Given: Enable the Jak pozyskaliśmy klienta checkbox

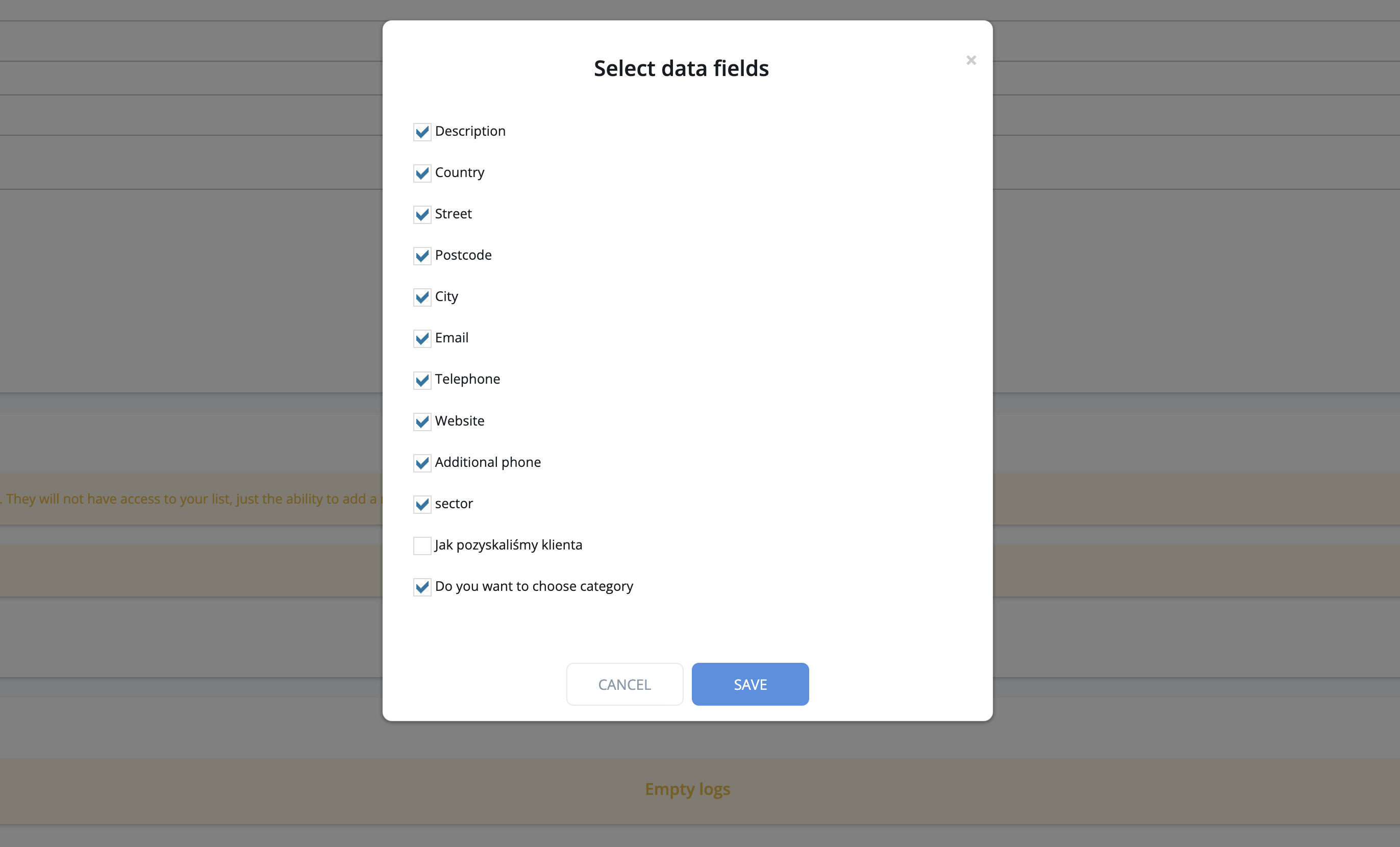Looking at the screenshot, I should [422, 545].
